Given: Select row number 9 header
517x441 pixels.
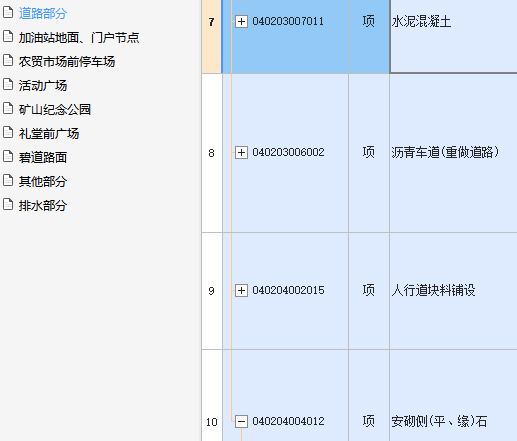Looking at the screenshot, I should pyautogui.click(x=212, y=291).
